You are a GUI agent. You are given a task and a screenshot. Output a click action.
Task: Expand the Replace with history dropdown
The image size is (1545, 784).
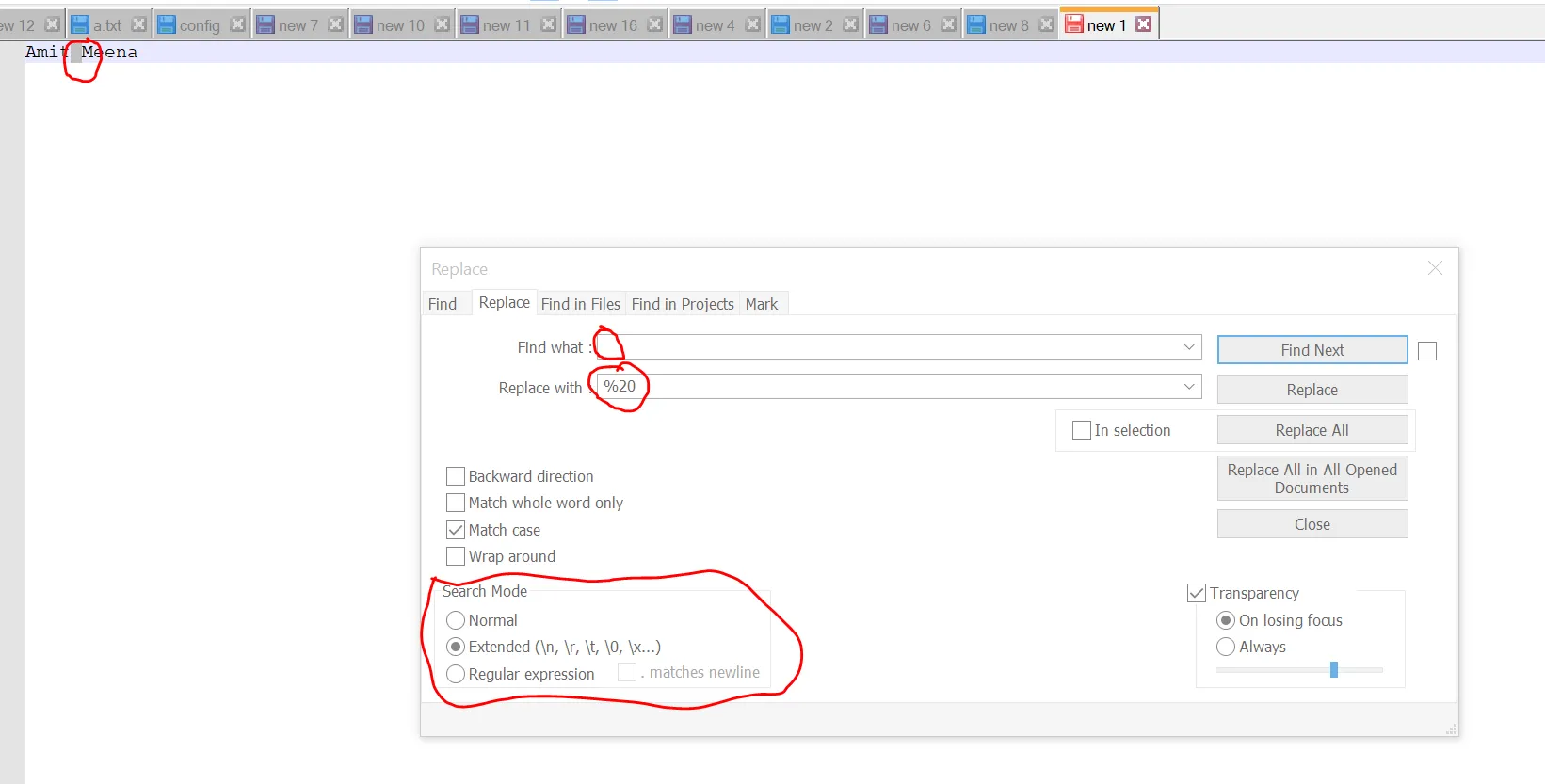1189,387
